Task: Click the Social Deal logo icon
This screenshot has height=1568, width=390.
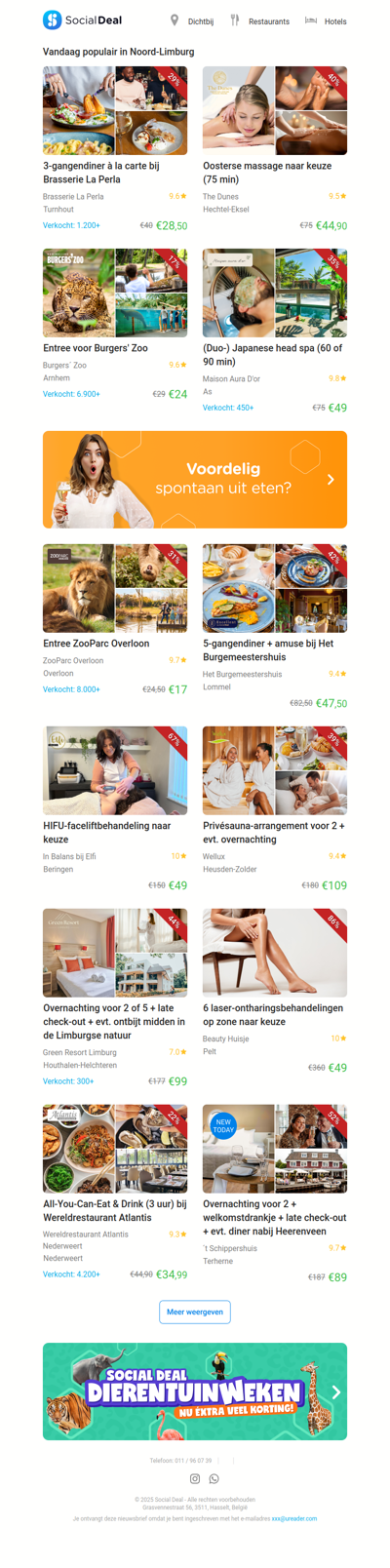Action: click(52, 20)
